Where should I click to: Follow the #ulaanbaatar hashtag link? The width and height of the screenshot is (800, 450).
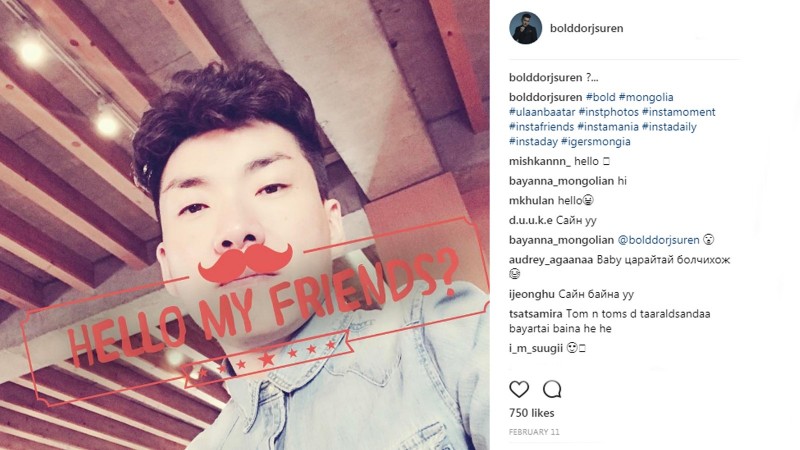point(542,112)
